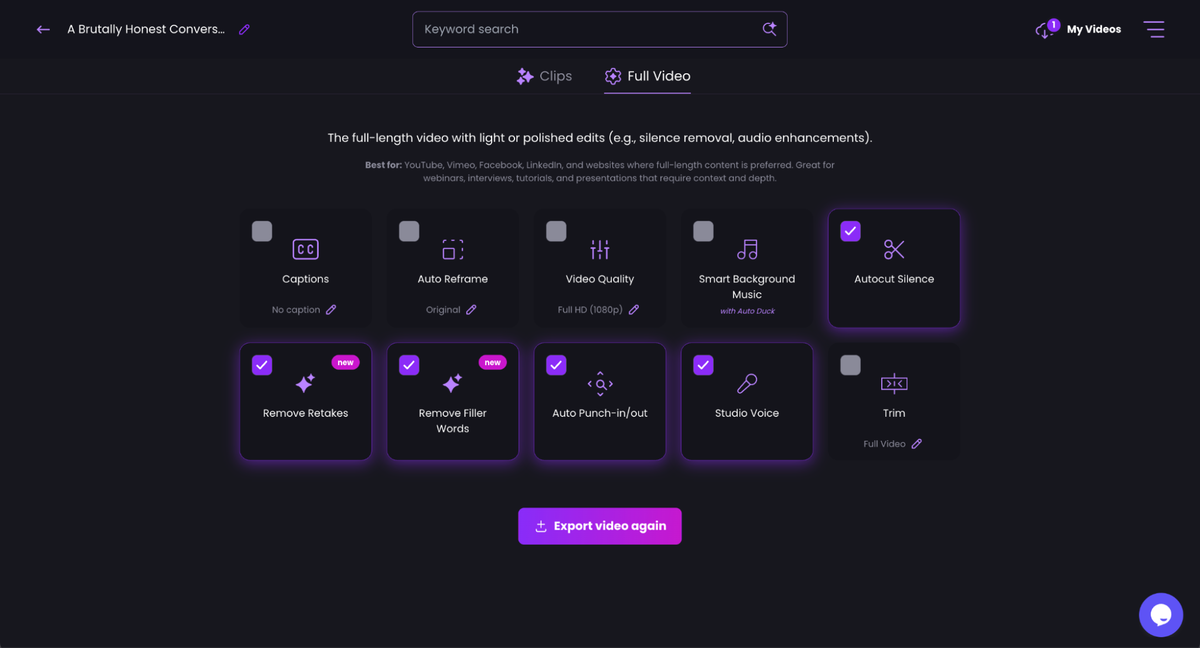Image resolution: width=1200 pixels, height=648 pixels.
Task: Select the Video Quality icon
Action: point(599,248)
